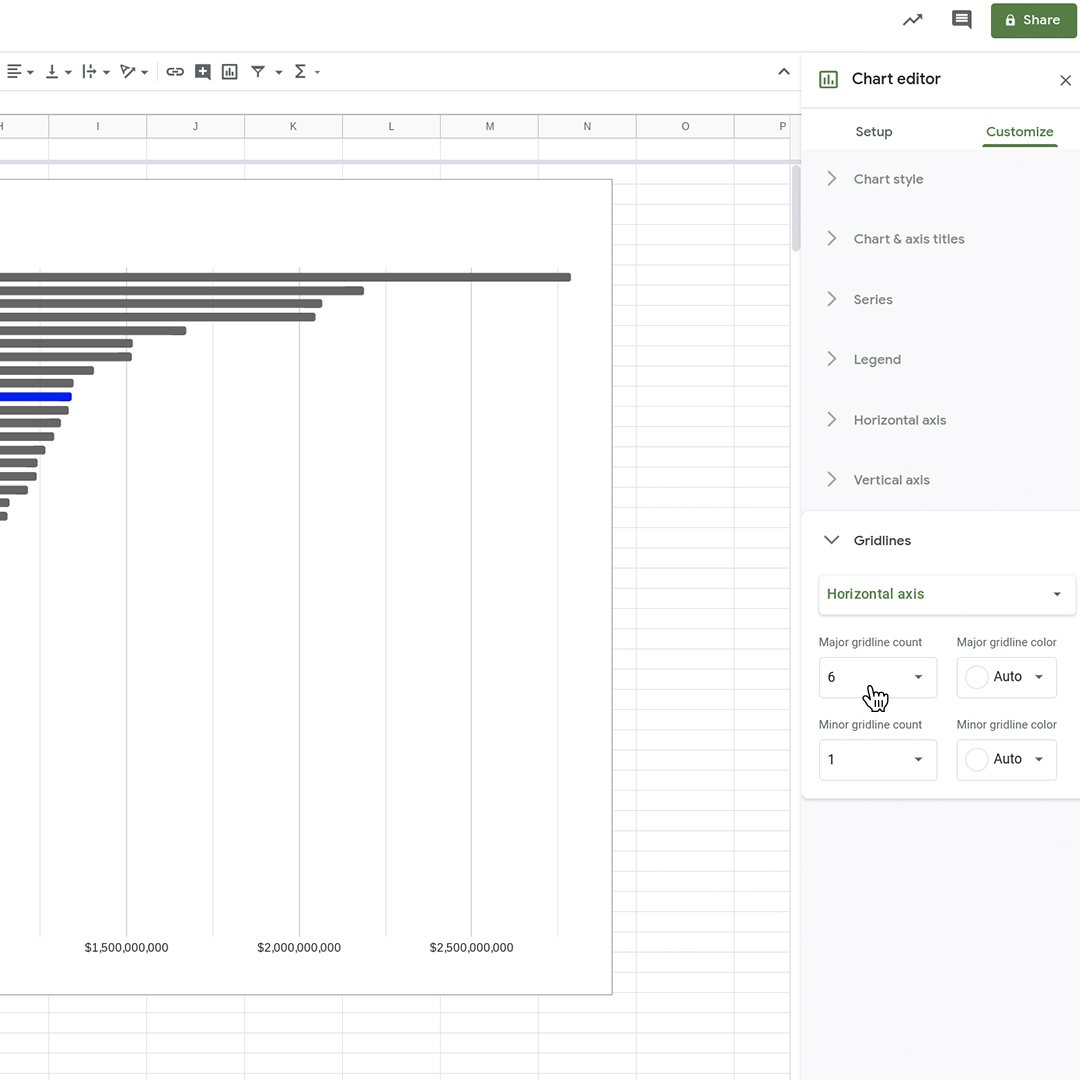The image size is (1080, 1080).
Task: Open horizontal align dropdown arrow
Action: 30,72
